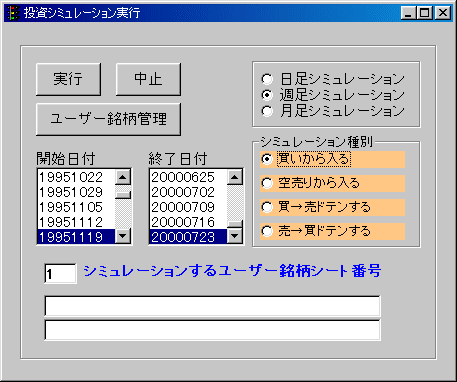Select end date 20000723
The height and width of the screenshot is (382, 457).
188,237
